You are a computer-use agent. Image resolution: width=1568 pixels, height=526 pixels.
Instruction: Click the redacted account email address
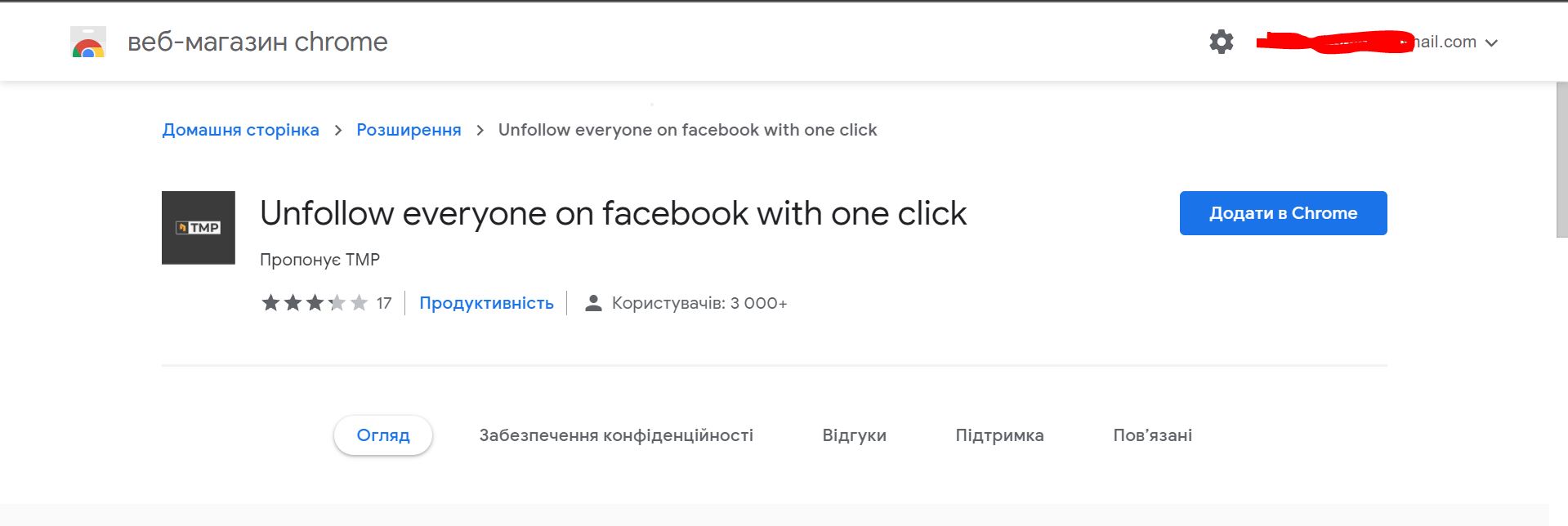tap(1366, 42)
